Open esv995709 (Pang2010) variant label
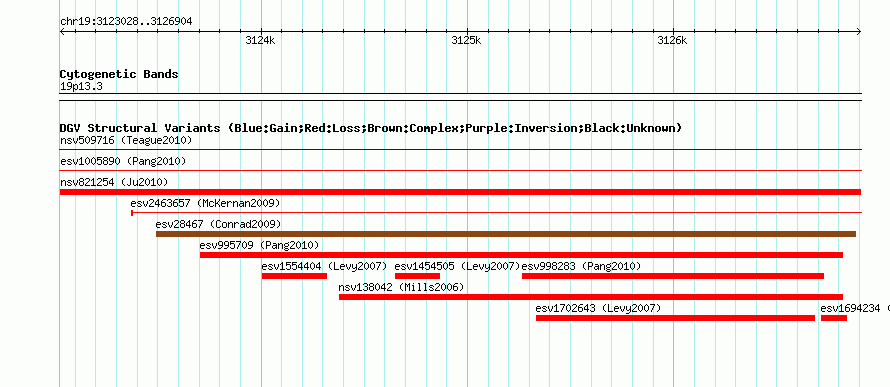Image resolution: width=890 pixels, height=387 pixels. click(259, 245)
